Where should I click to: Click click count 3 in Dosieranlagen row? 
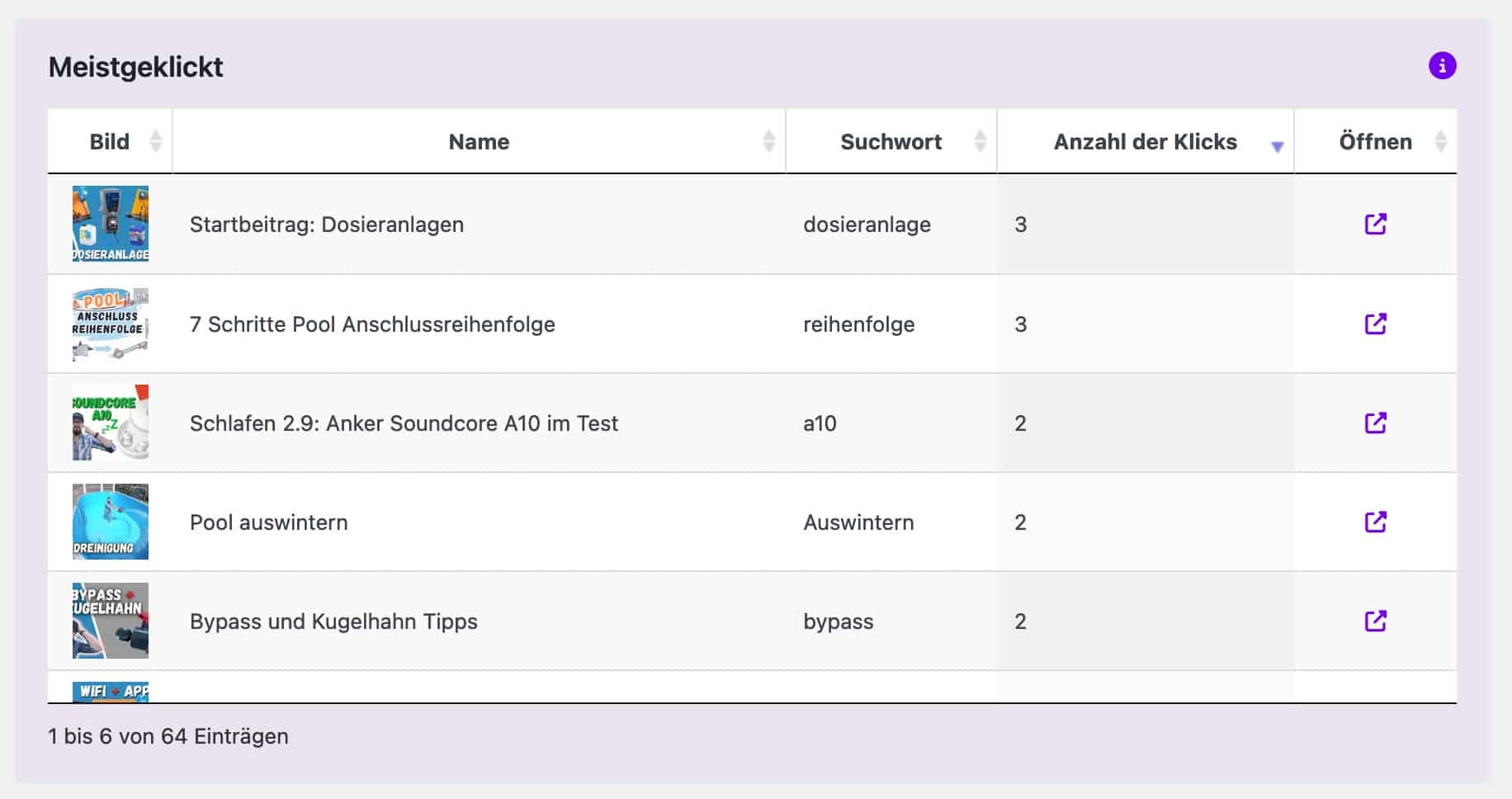(x=1020, y=225)
